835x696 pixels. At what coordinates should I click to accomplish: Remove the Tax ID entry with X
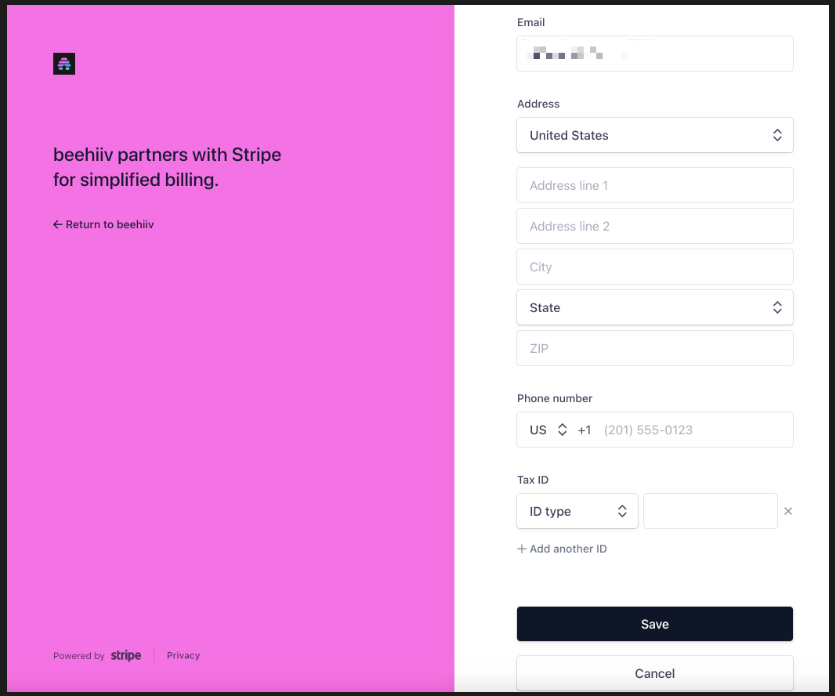(x=788, y=511)
